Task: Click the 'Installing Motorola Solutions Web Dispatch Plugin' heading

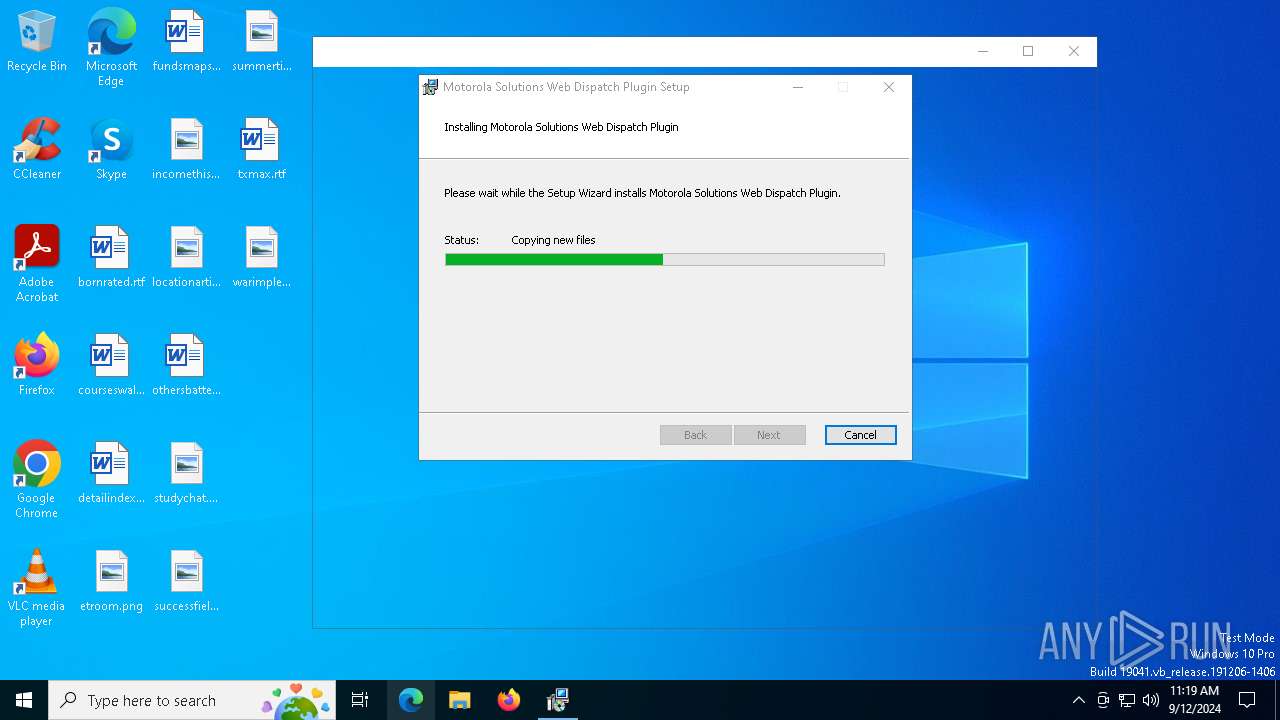Action: [561, 127]
